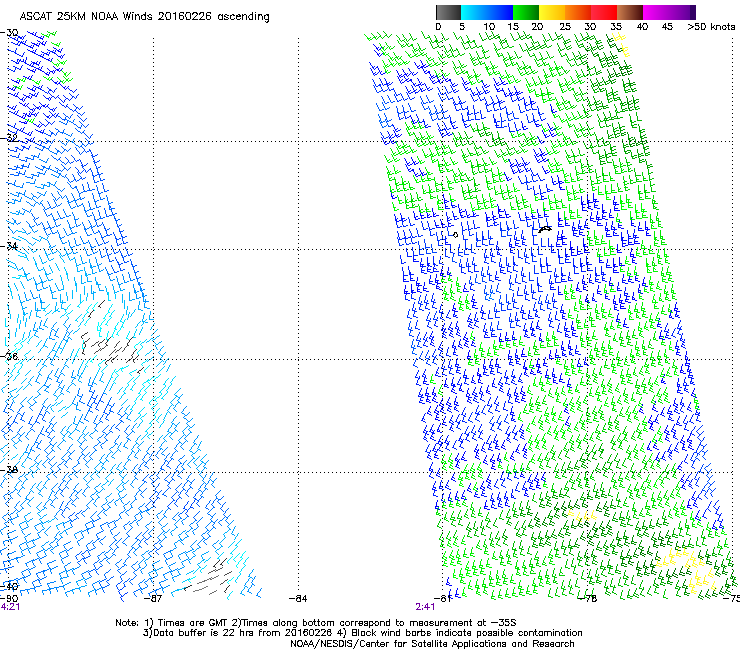Click the '-32' latitude axis label
This screenshot has width=740, height=650.
(x=9, y=139)
